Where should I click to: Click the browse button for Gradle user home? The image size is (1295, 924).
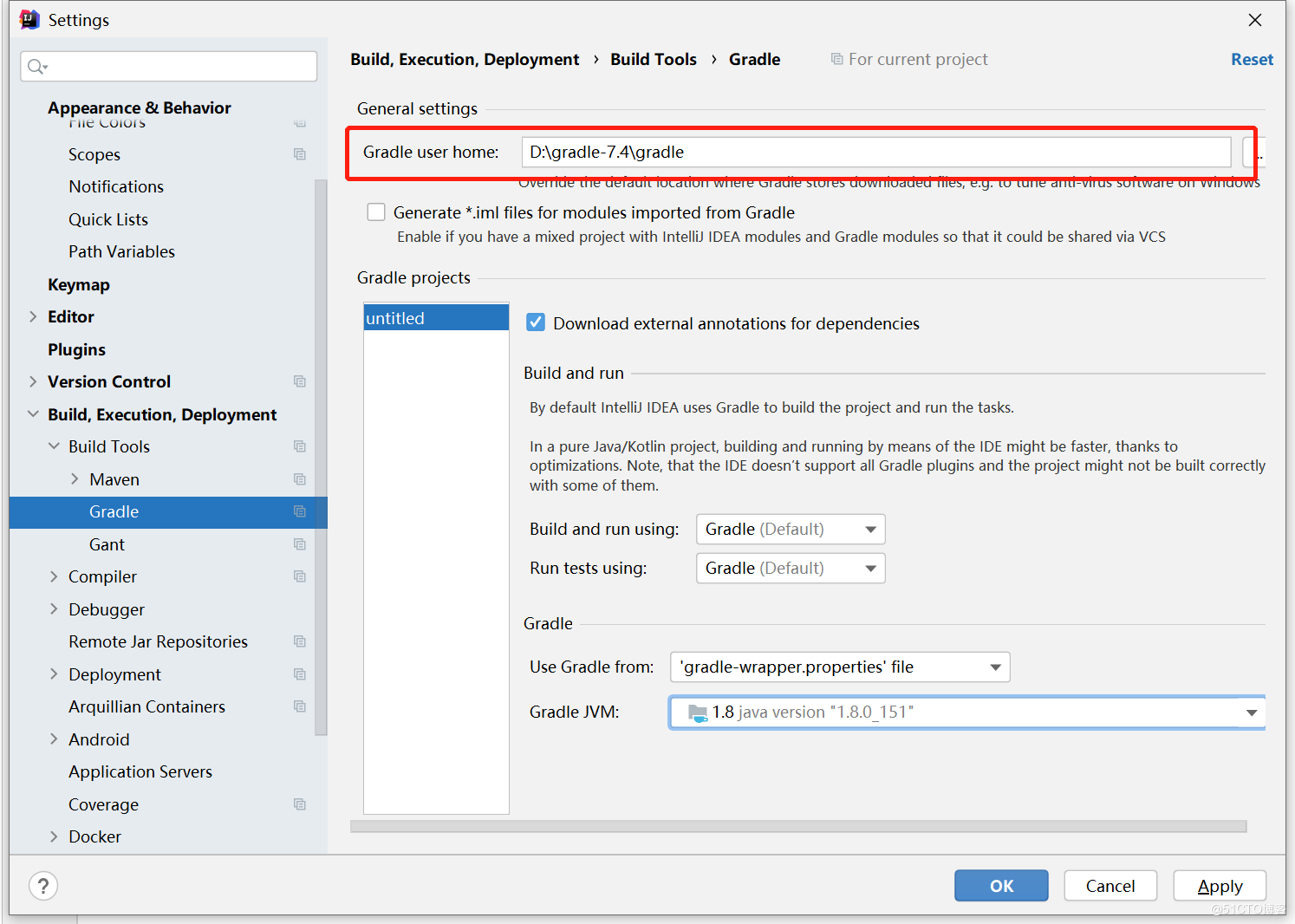coord(1253,153)
